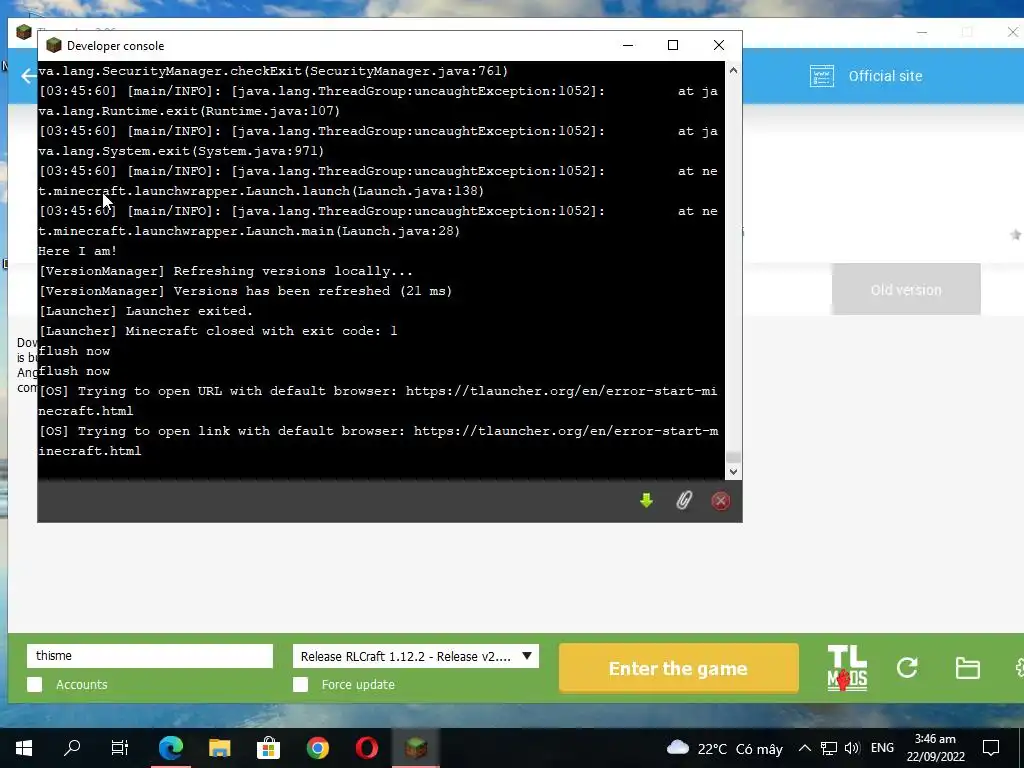The height and width of the screenshot is (768, 1024).
Task: Maximize the Developer console window
Action: pos(673,45)
